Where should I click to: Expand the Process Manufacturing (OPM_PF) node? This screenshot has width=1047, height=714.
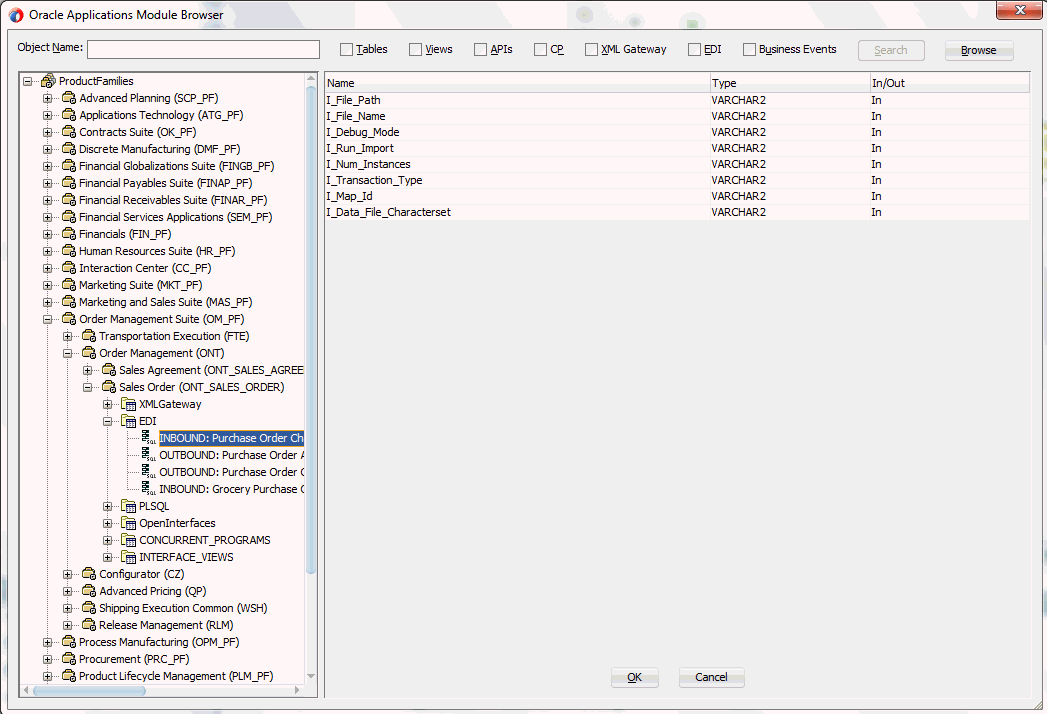(47, 643)
